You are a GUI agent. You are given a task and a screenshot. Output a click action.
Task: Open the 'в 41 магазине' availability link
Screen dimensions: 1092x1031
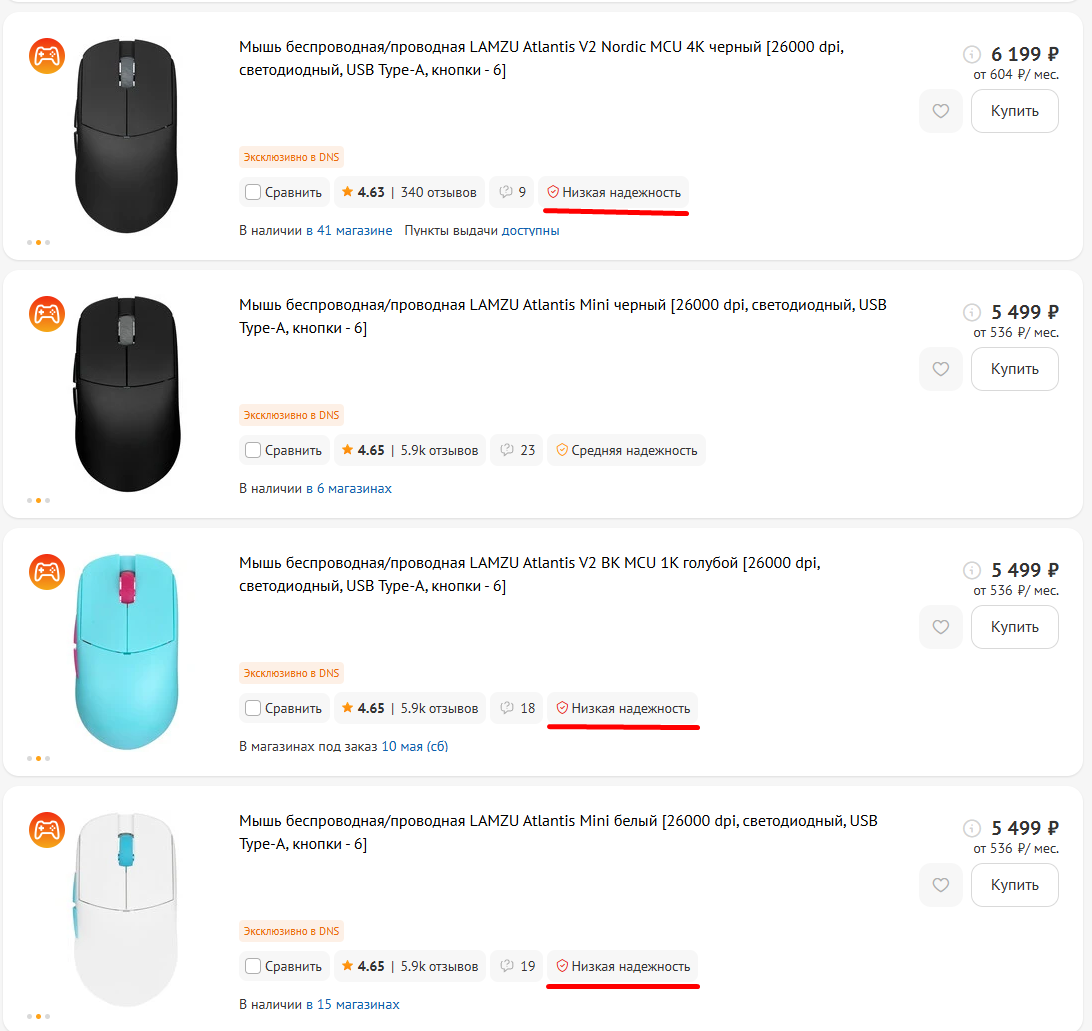349,230
